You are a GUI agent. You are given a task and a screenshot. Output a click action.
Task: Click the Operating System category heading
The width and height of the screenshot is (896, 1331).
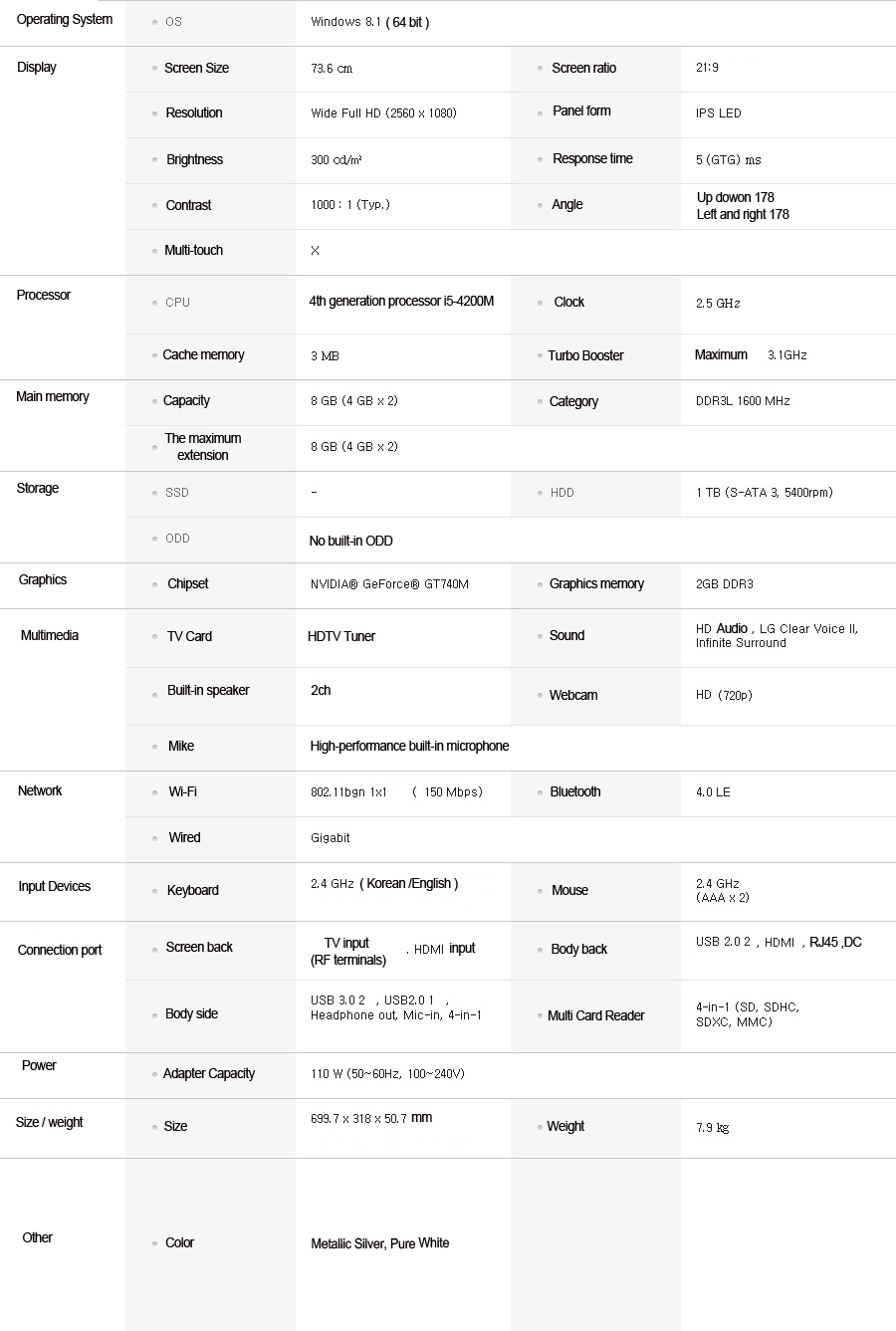[x=65, y=20]
